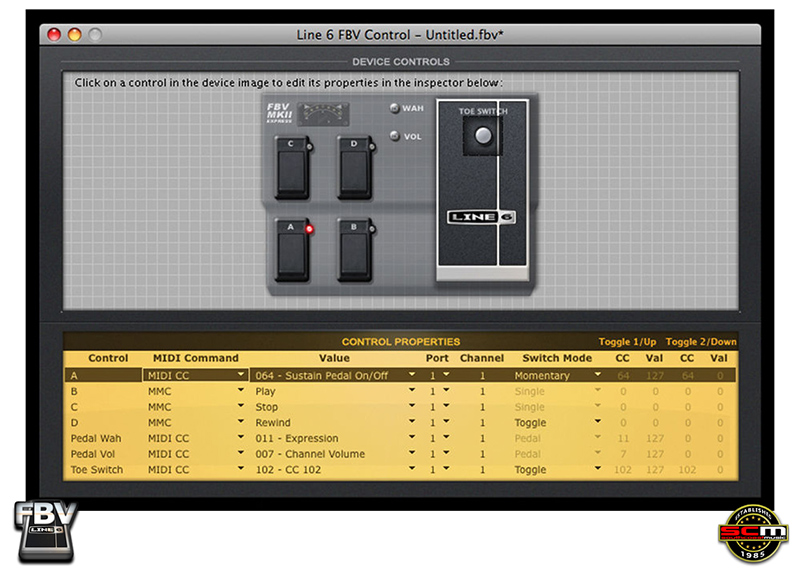
Task: Click the expression pedal treadle
Action: click(x=482, y=189)
